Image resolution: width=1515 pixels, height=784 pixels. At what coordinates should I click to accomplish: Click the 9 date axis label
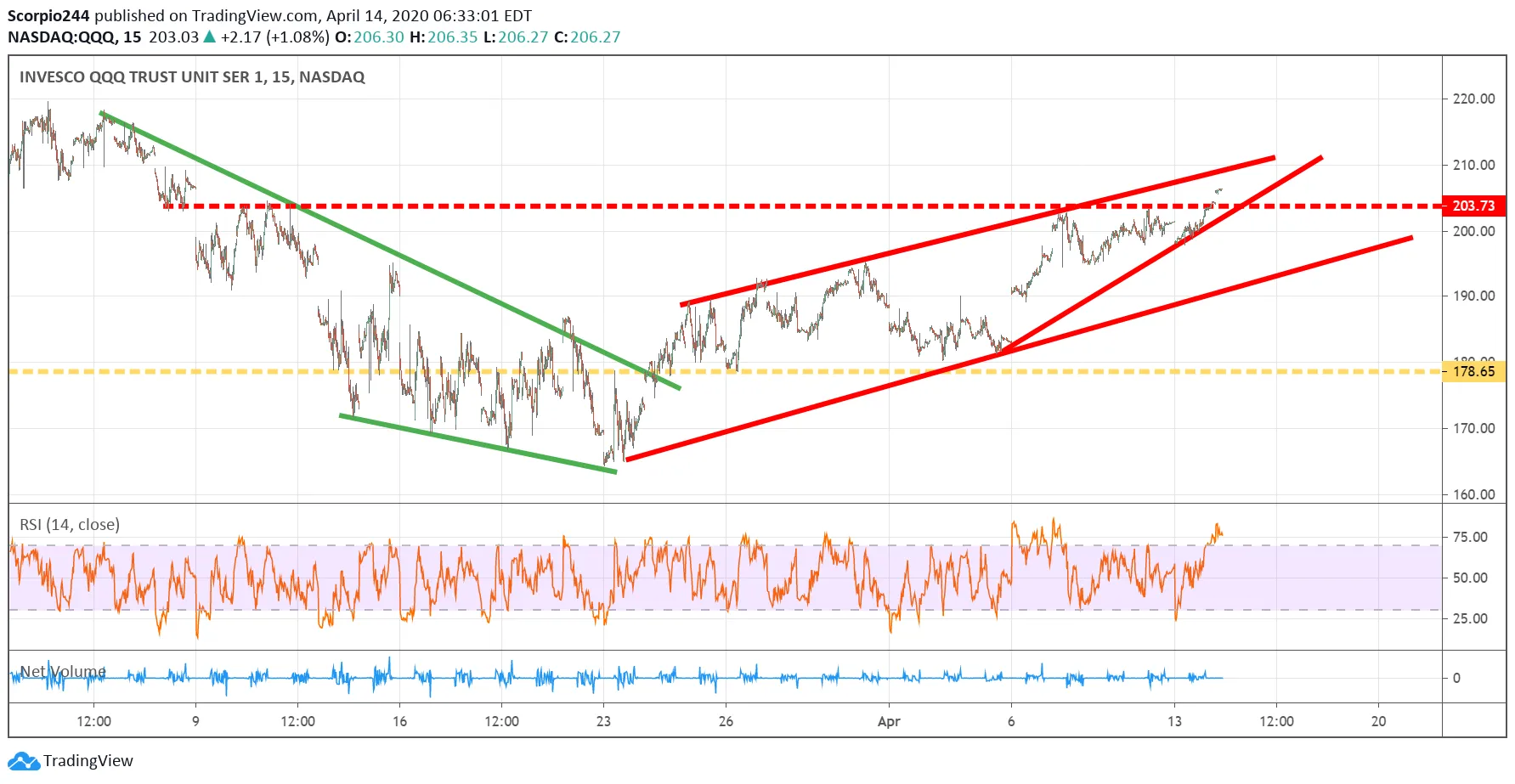[195, 721]
